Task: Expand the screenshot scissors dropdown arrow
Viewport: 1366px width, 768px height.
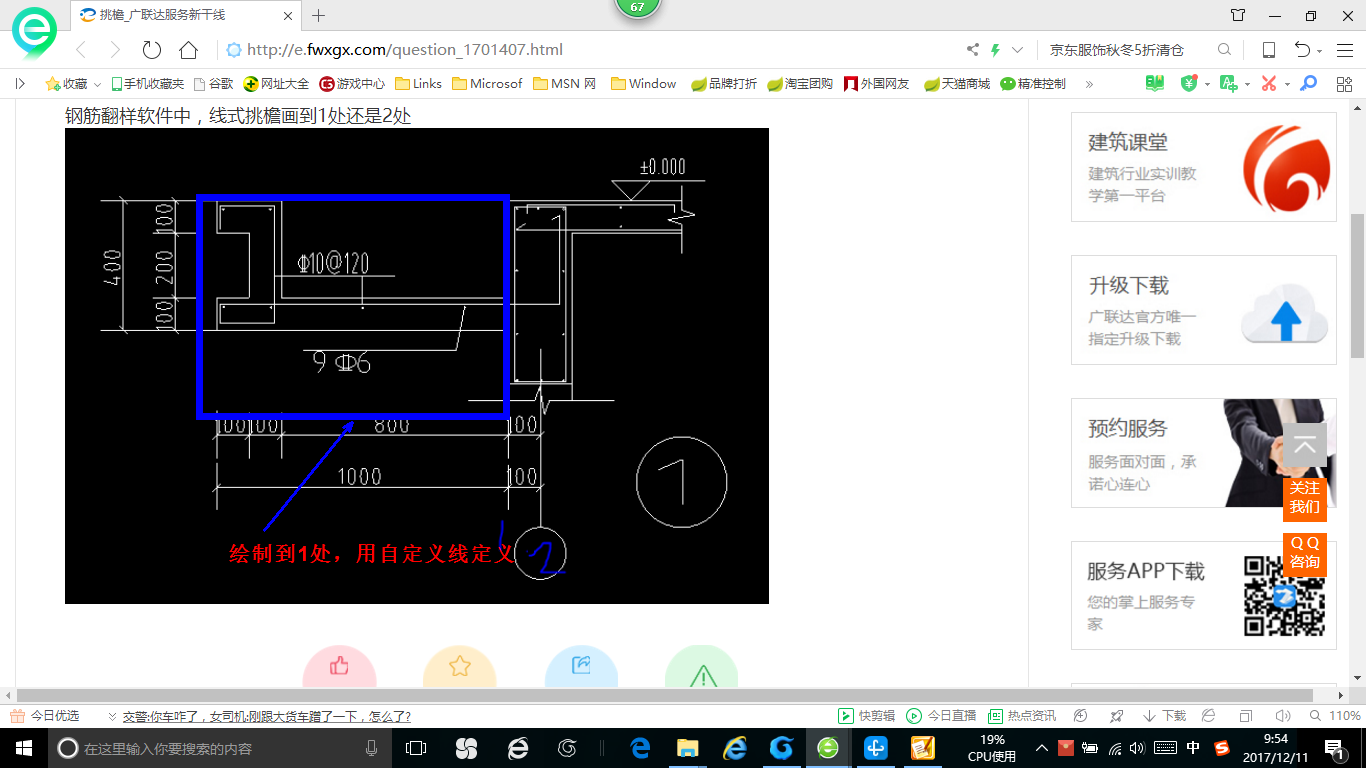Action: point(1287,85)
